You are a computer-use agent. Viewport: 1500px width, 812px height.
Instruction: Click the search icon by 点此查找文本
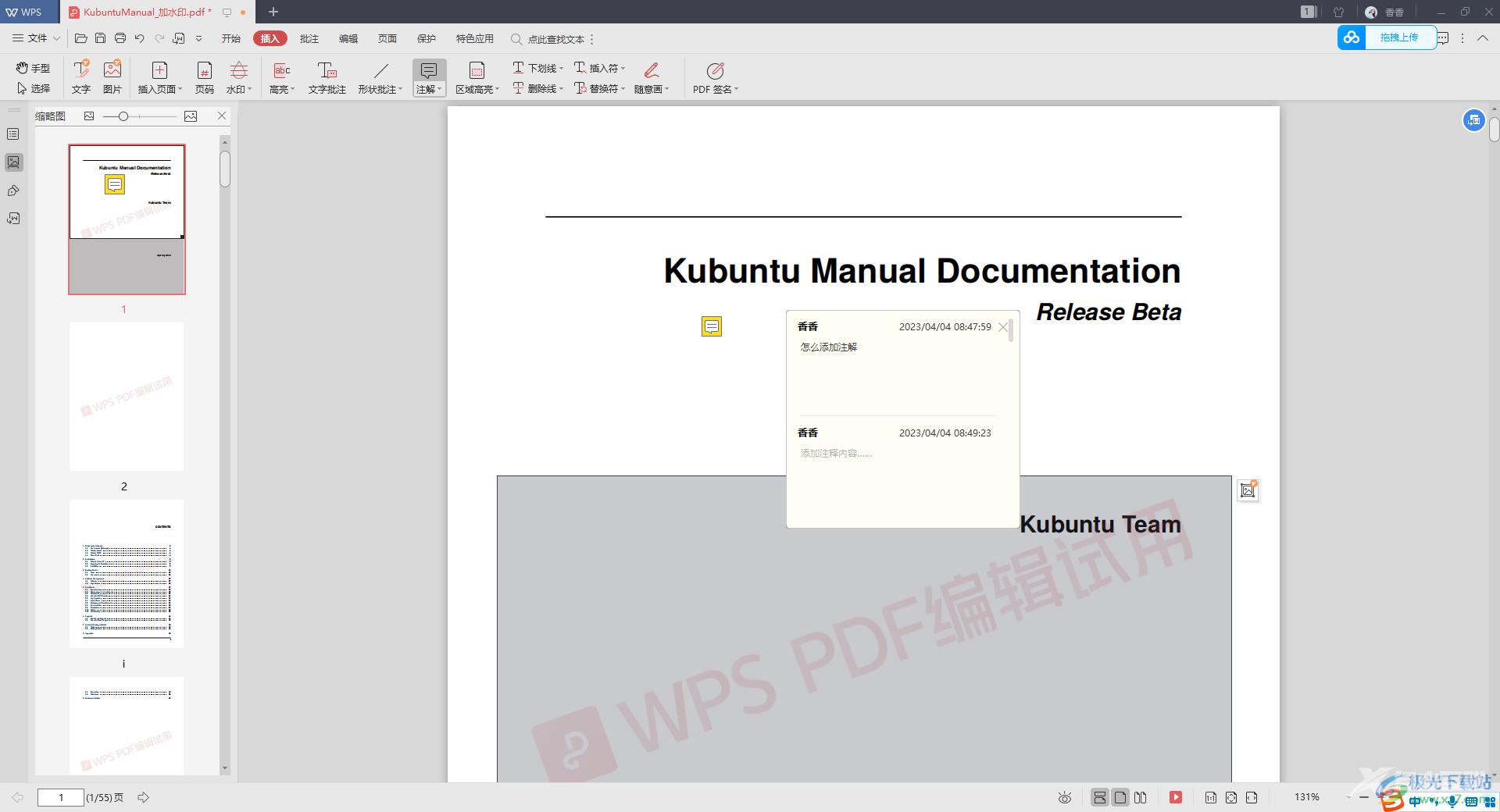(x=516, y=39)
